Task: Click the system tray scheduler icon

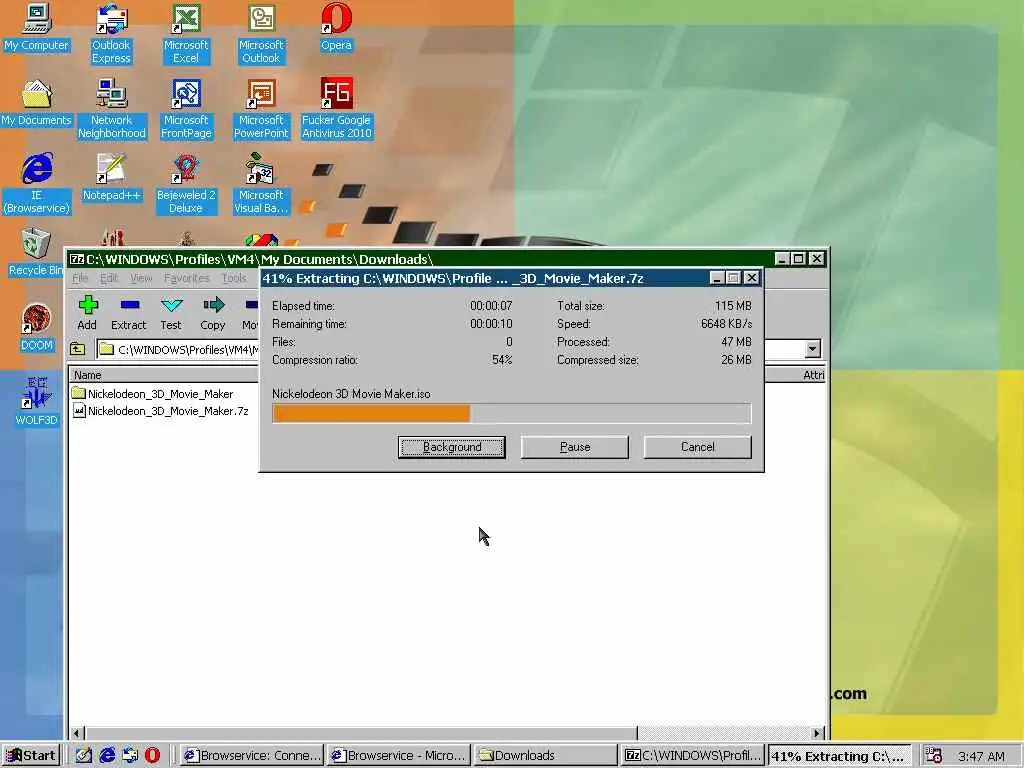Action: [x=934, y=755]
